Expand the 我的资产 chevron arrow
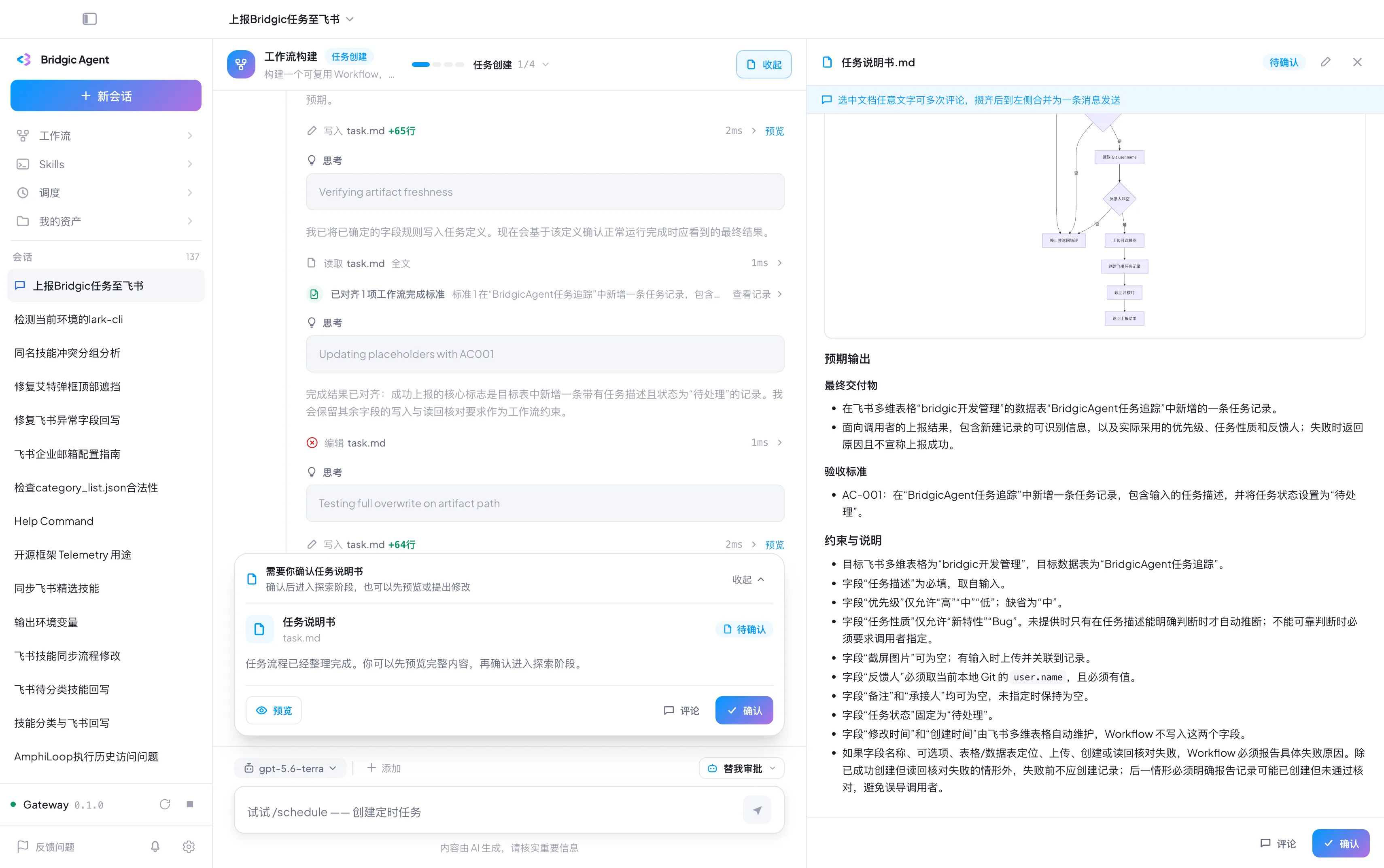Screen dimensions: 1384x868 pyautogui.click(x=189, y=221)
